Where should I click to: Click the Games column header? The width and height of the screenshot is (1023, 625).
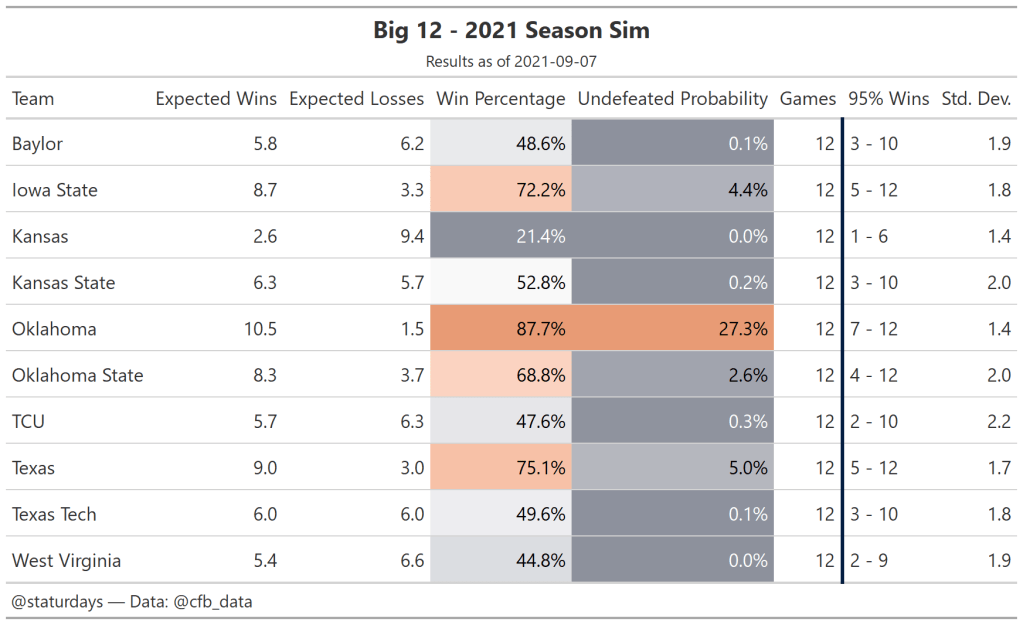click(x=807, y=99)
